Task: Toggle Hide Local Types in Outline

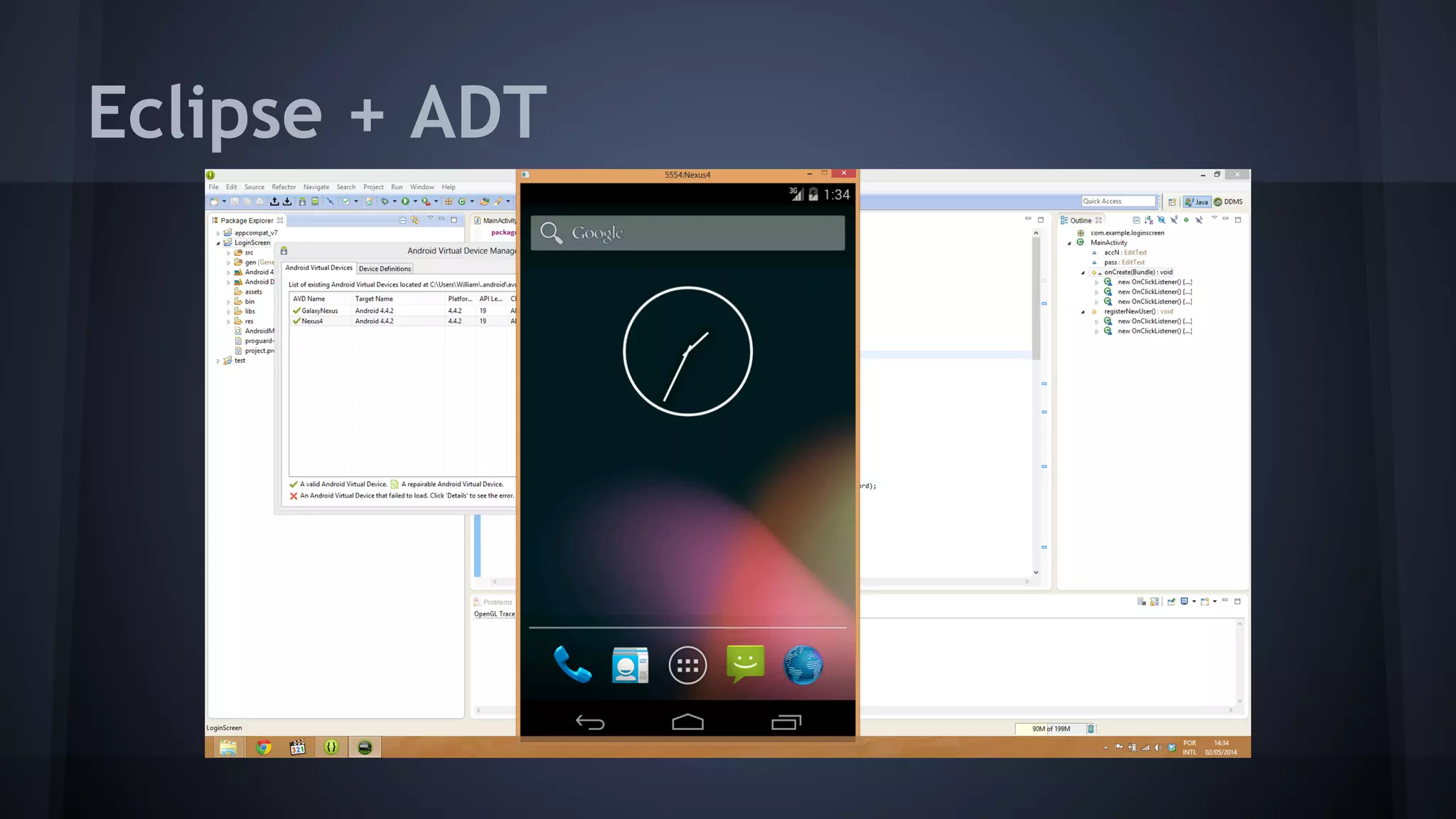Action: (1199, 220)
